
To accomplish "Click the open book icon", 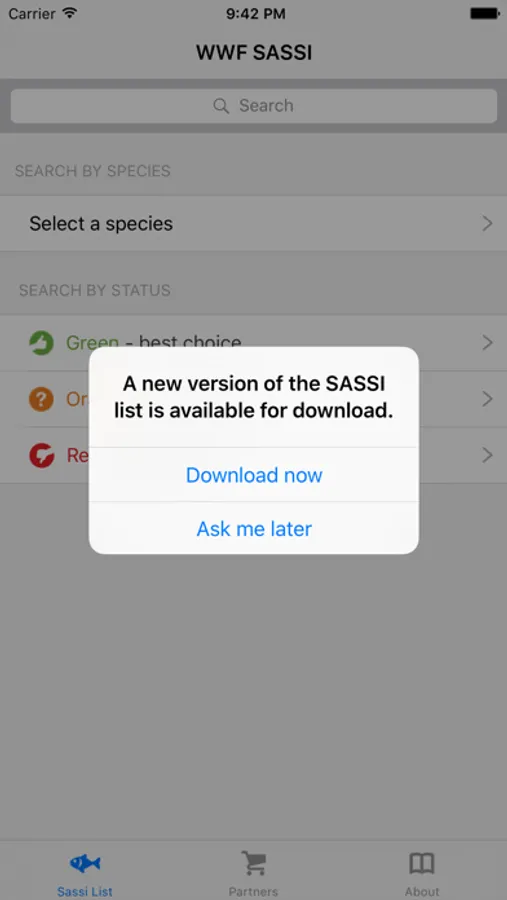I will tap(422, 863).
